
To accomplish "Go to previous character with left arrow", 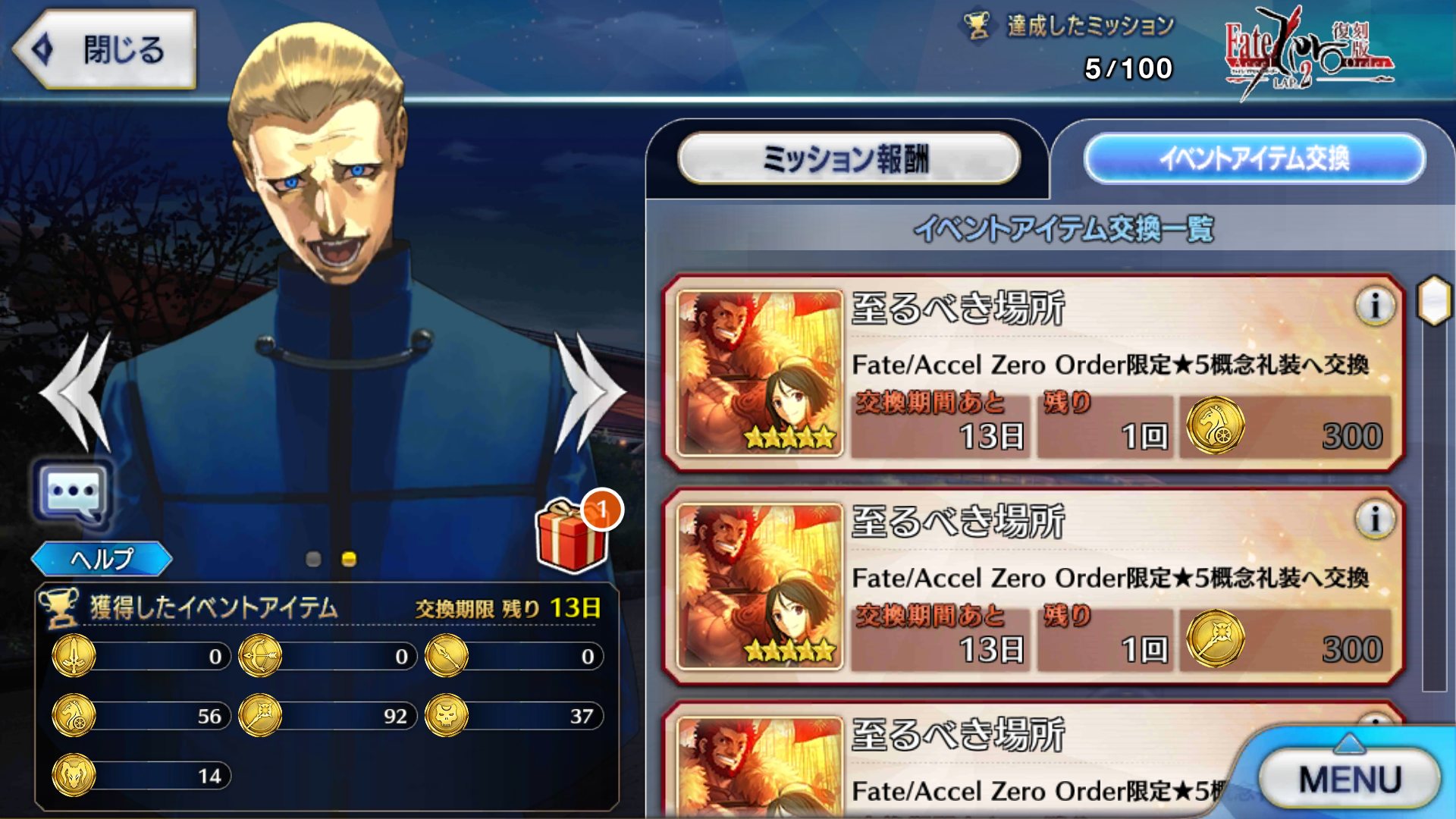I will coord(77,392).
